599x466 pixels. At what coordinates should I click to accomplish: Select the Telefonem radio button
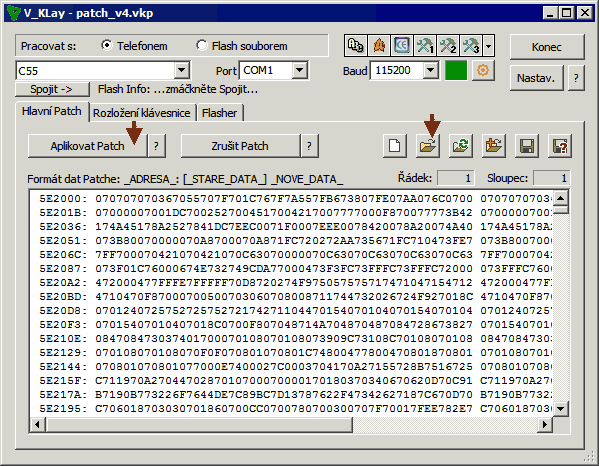click(107, 45)
